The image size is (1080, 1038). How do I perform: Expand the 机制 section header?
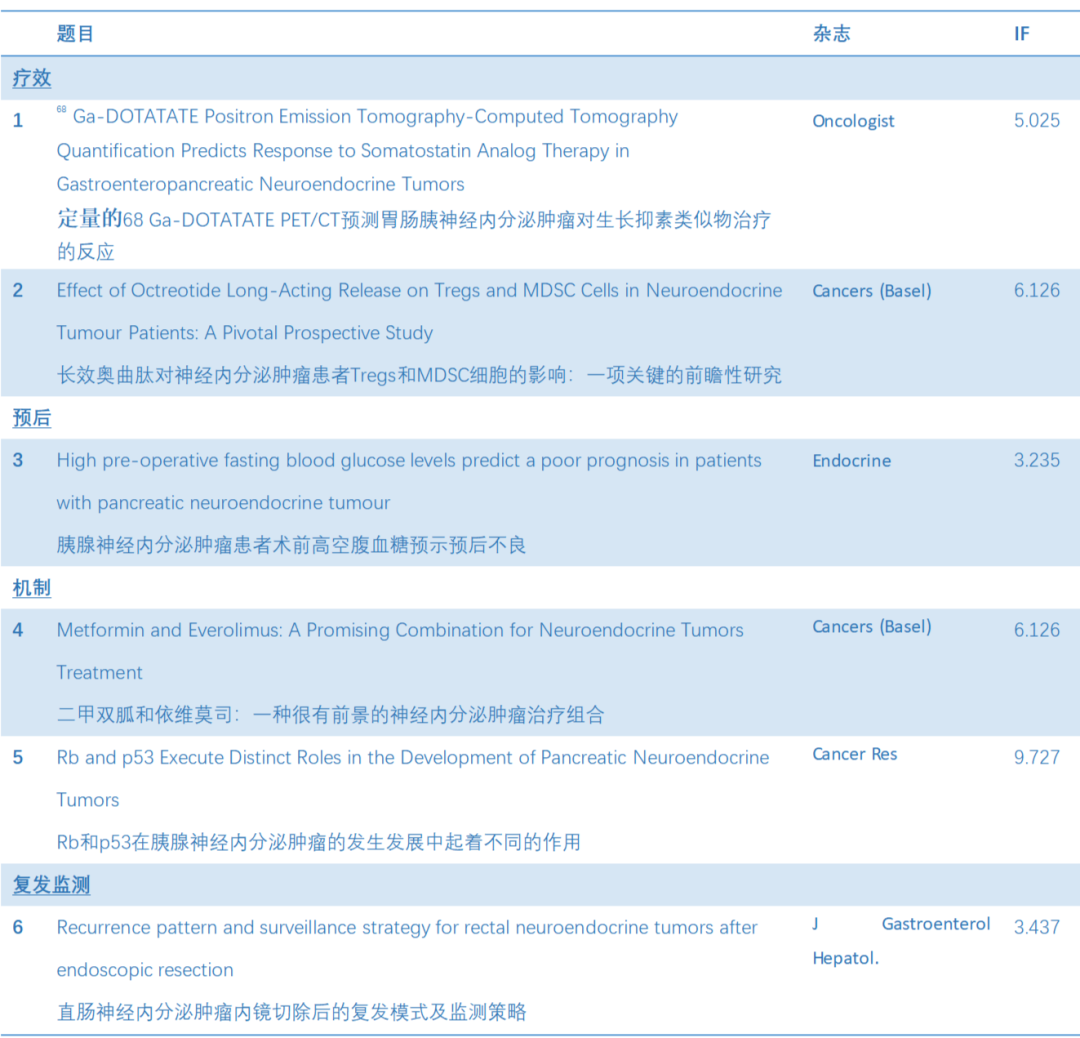coord(31,588)
